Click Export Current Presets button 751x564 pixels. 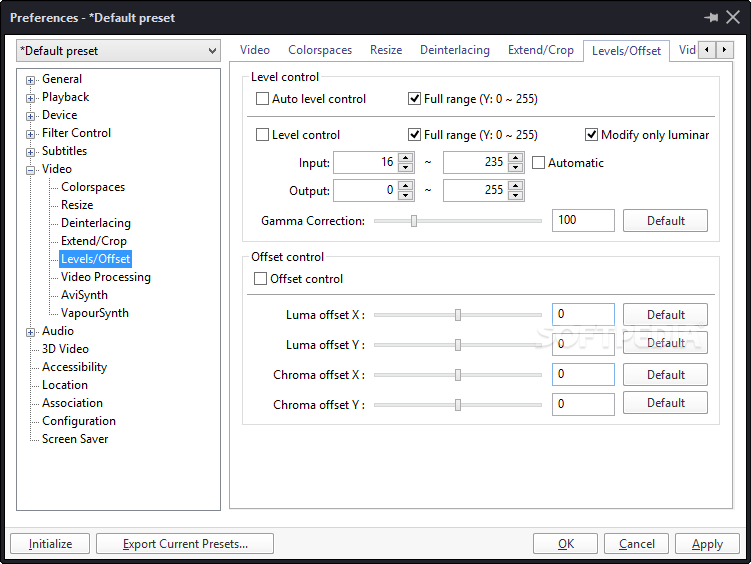click(x=185, y=544)
